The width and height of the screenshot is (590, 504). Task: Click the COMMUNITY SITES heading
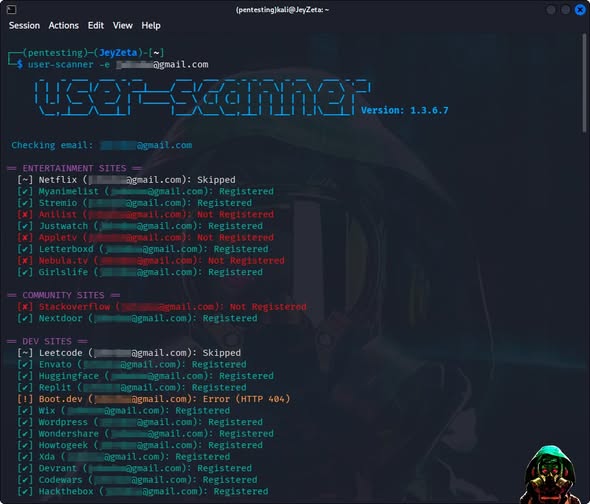[x=64, y=295]
